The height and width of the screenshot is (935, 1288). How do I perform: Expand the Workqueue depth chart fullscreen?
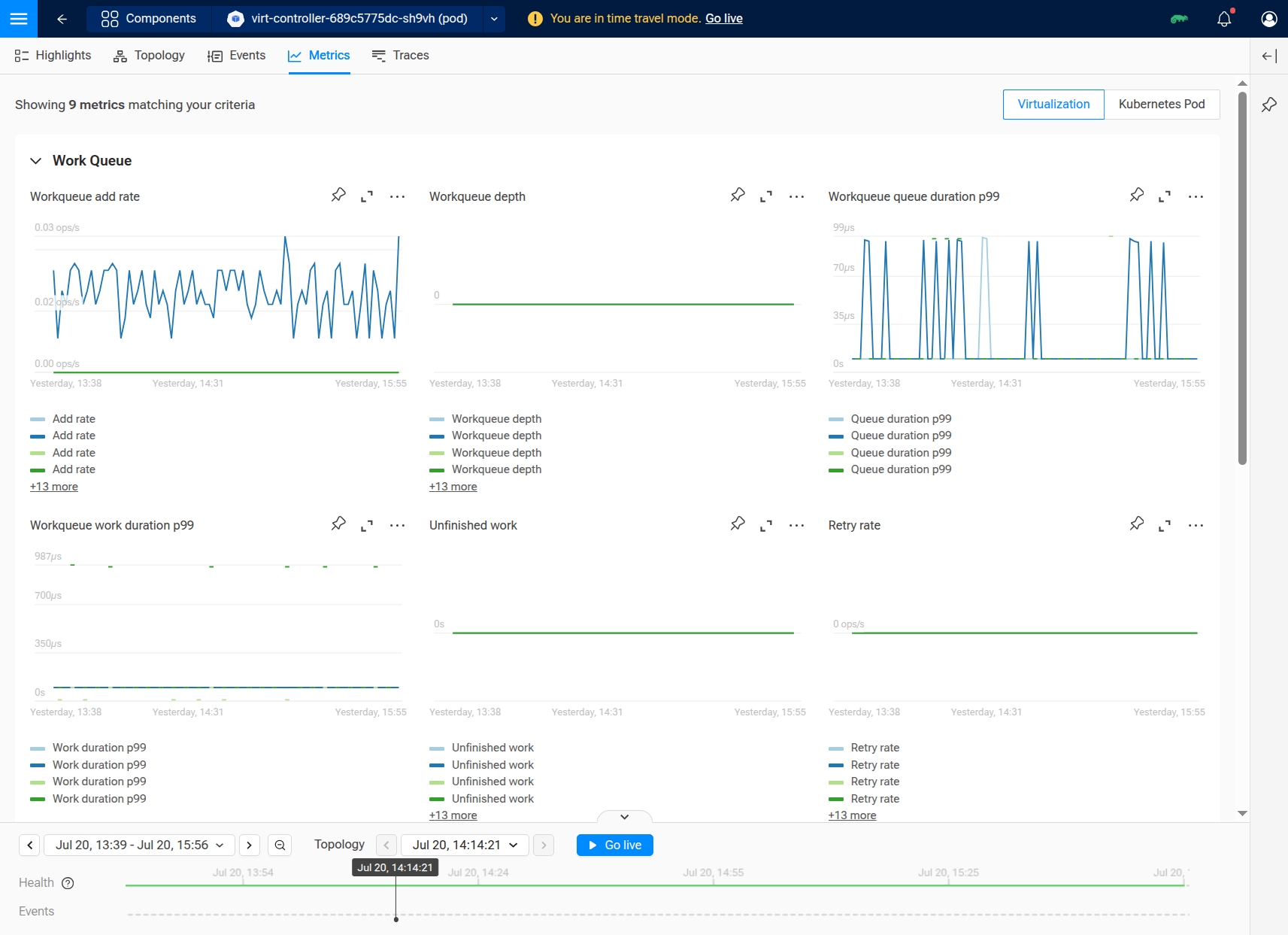tap(766, 196)
